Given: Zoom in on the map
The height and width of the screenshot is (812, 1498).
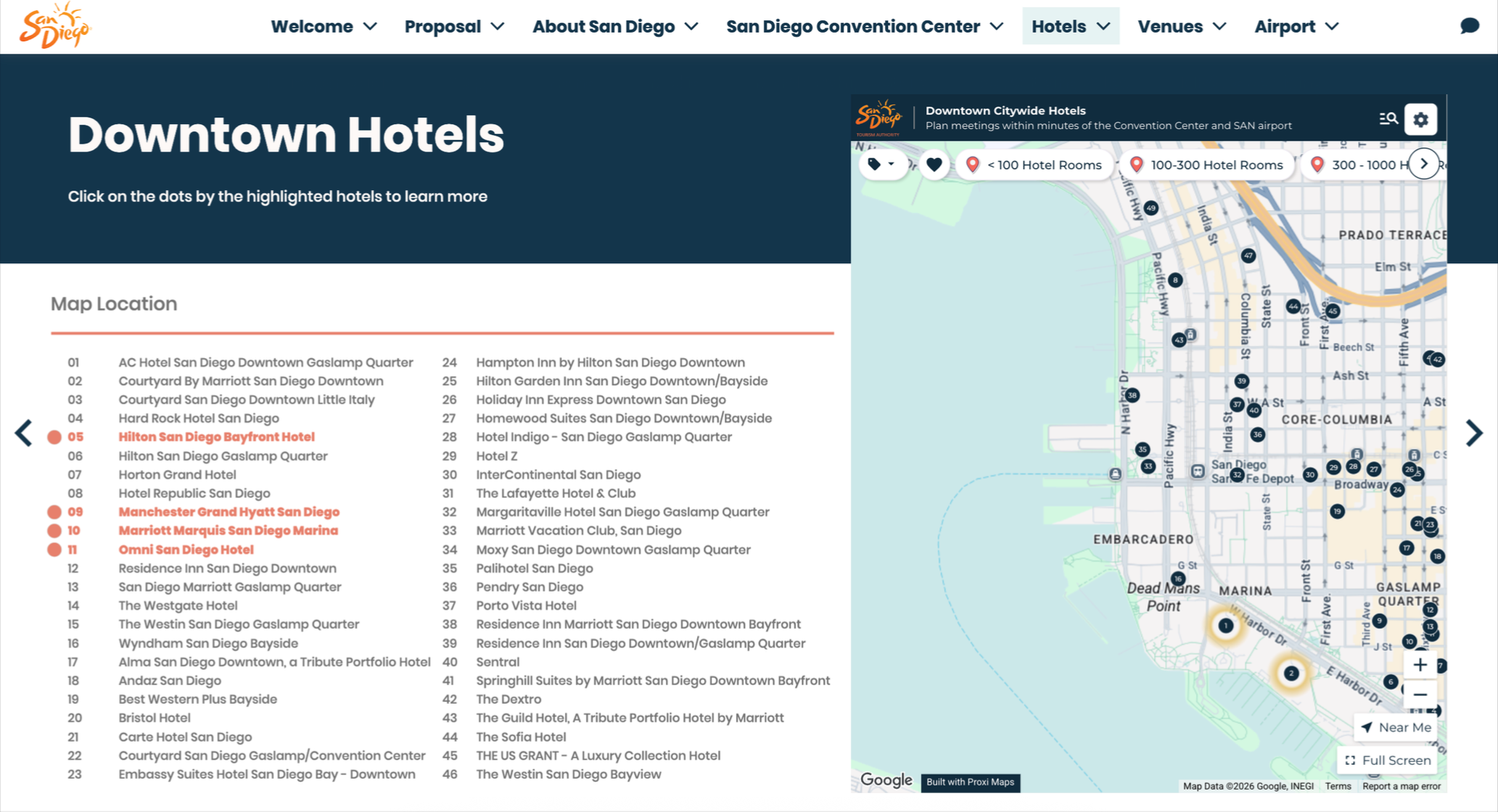Looking at the screenshot, I should (x=1420, y=665).
